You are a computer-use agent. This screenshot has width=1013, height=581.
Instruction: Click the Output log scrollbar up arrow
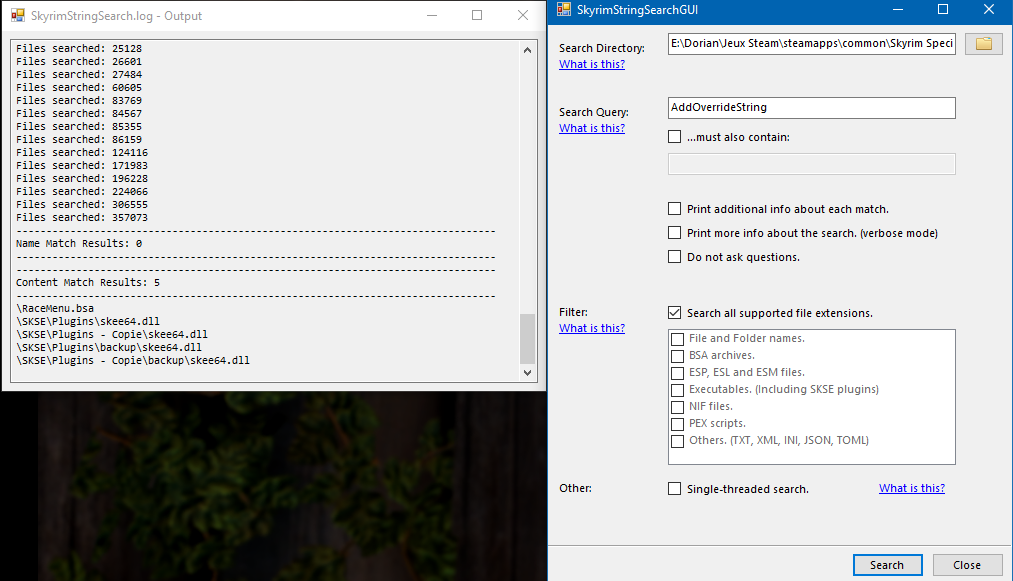[527, 50]
